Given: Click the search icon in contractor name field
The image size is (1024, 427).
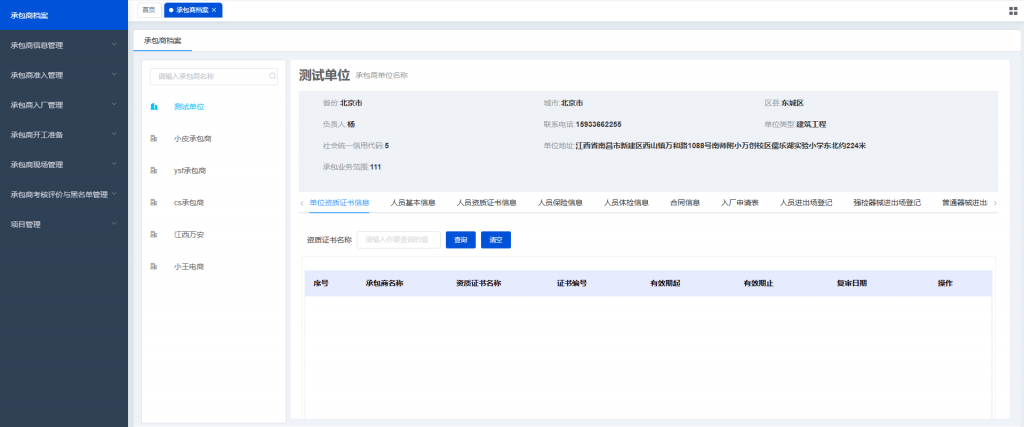Looking at the screenshot, I should point(272,75).
